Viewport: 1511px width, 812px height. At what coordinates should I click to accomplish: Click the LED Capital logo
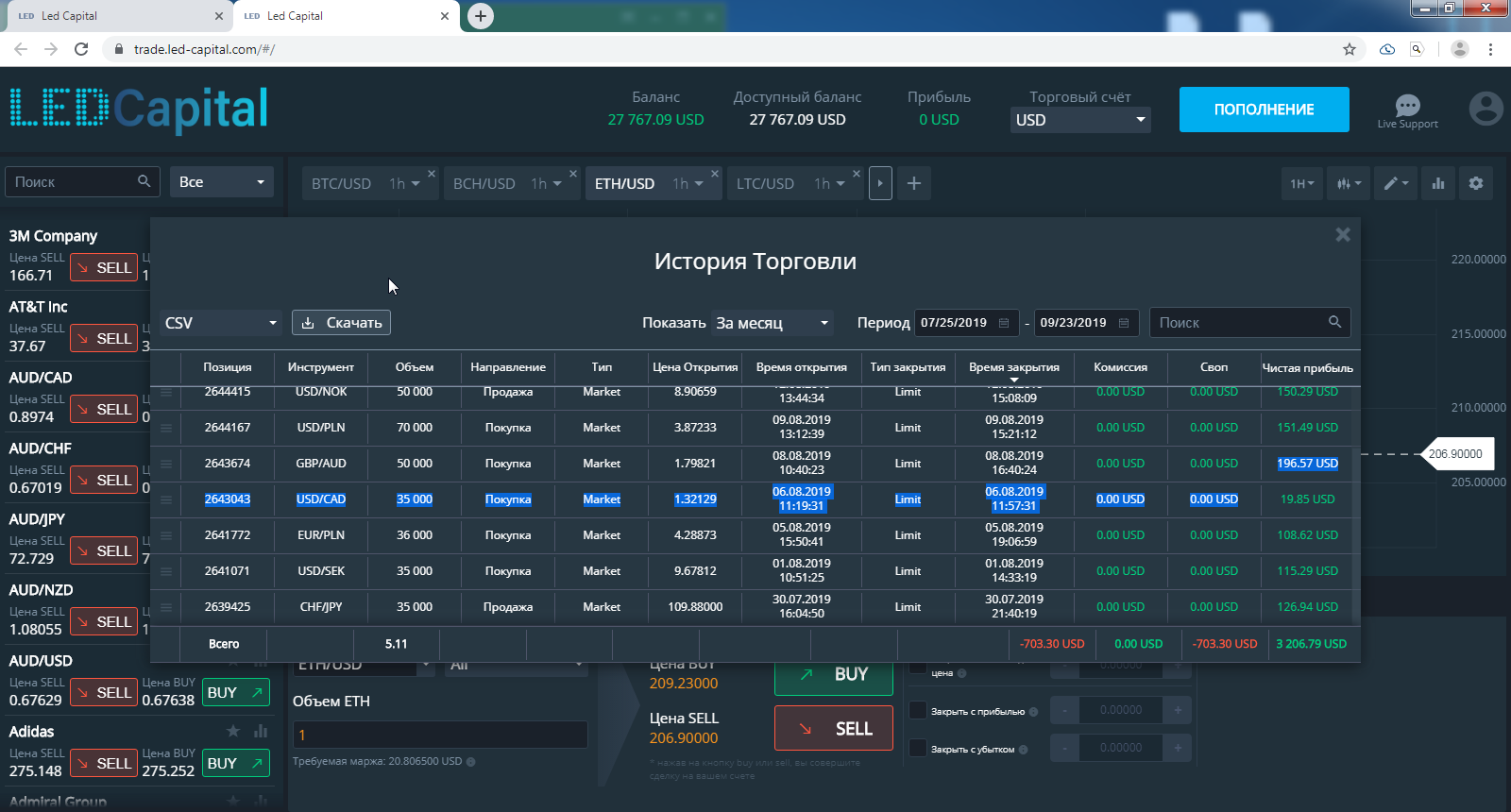point(139,109)
